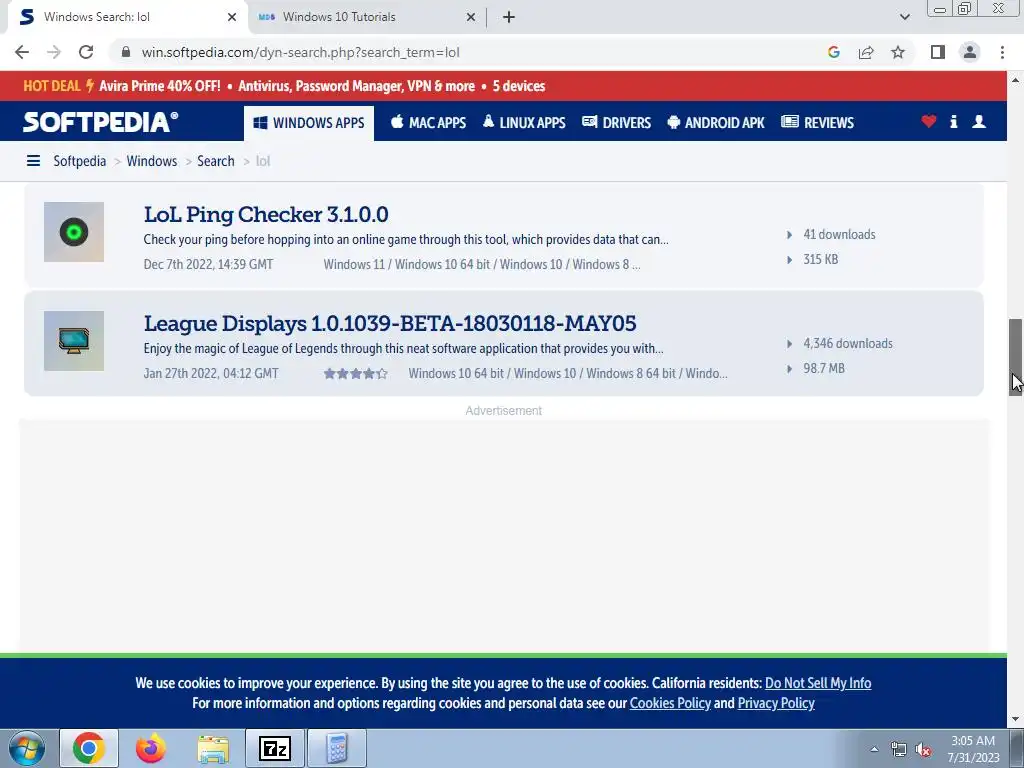The image size is (1024, 768).
Task: Click the muted volume tray icon
Action: coord(923,750)
